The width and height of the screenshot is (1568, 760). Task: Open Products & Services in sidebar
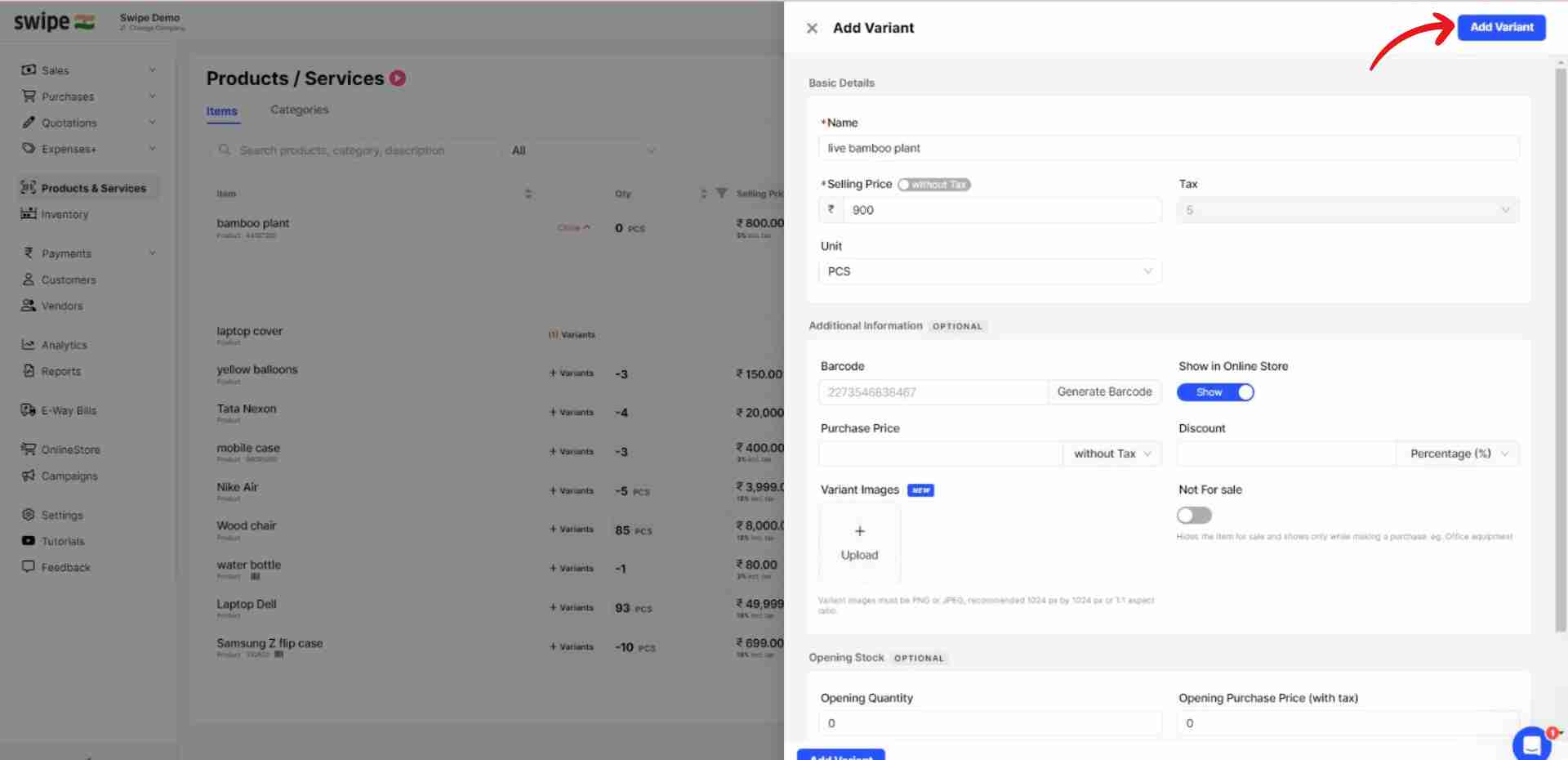pyautogui.click(x=88, y=188)
